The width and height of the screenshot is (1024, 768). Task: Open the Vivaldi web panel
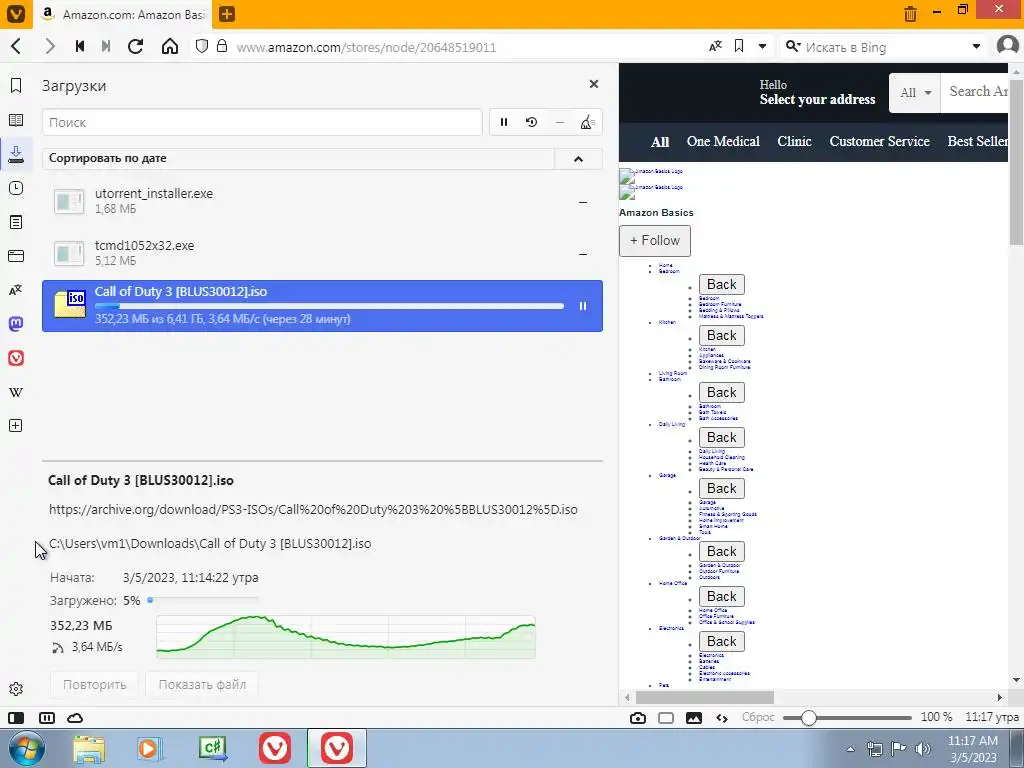(x=16, y=358)
